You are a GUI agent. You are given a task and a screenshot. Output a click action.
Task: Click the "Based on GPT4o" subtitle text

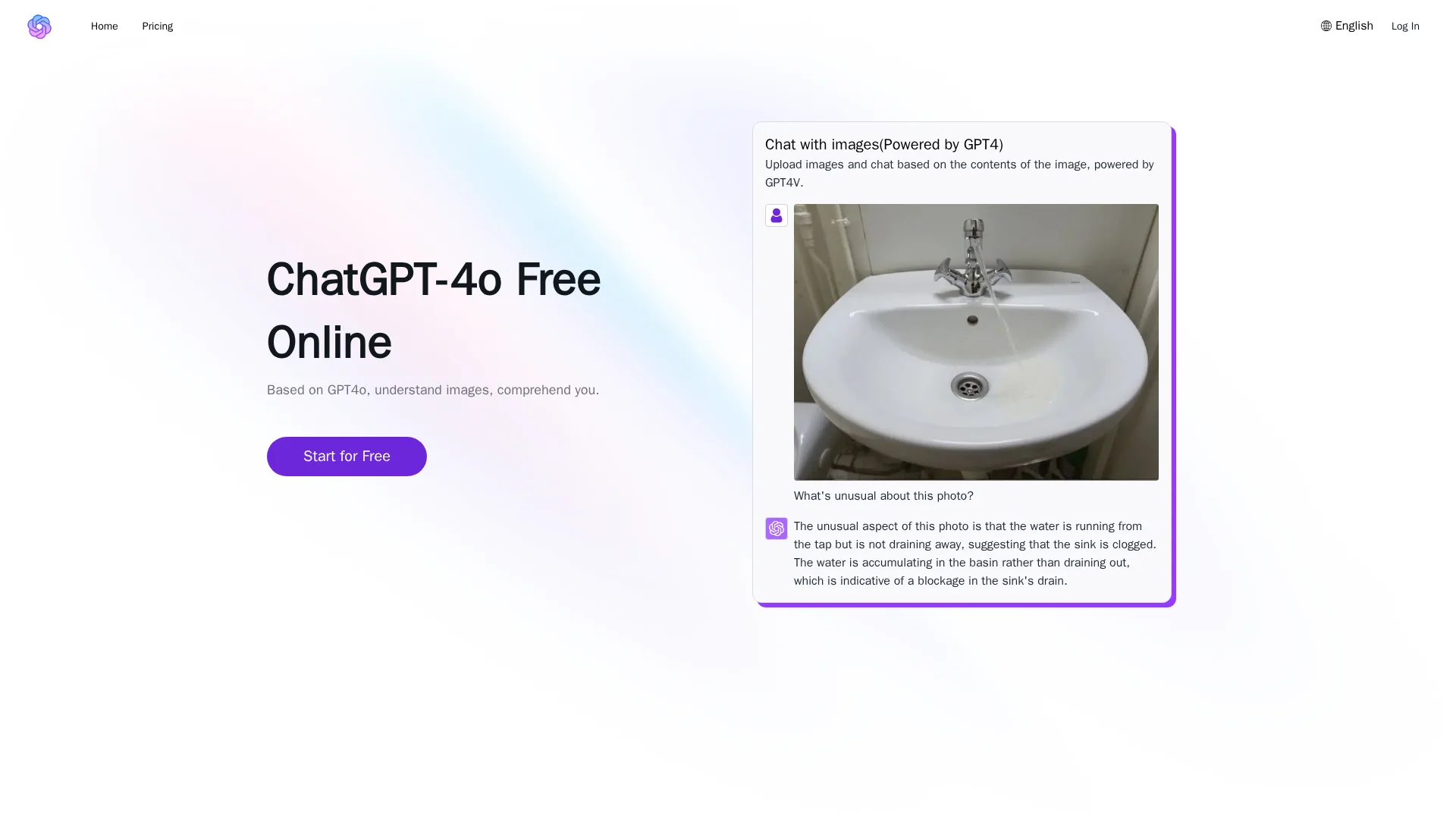click(433, 390)
